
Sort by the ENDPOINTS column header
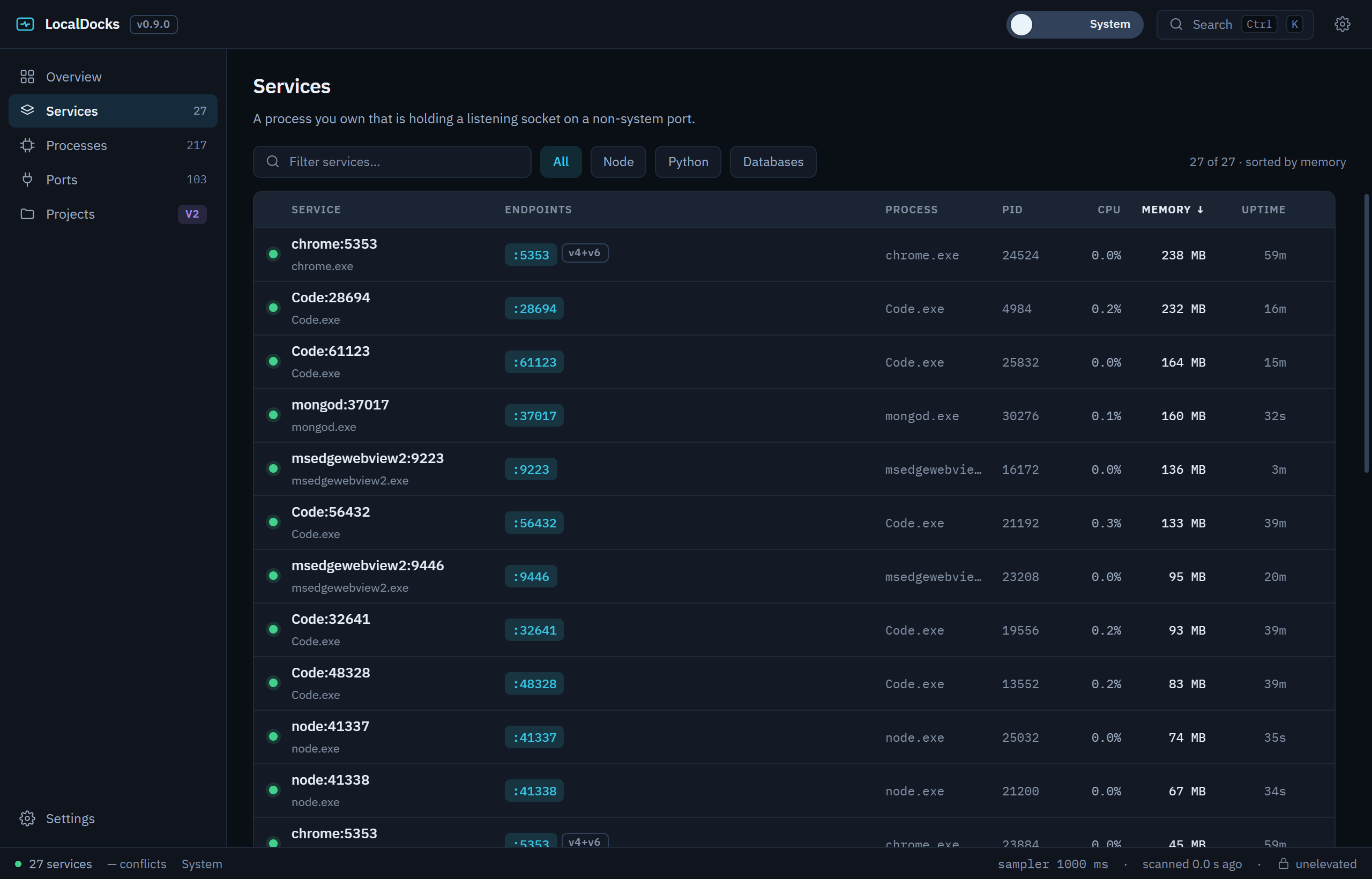(x=538, y=210)
